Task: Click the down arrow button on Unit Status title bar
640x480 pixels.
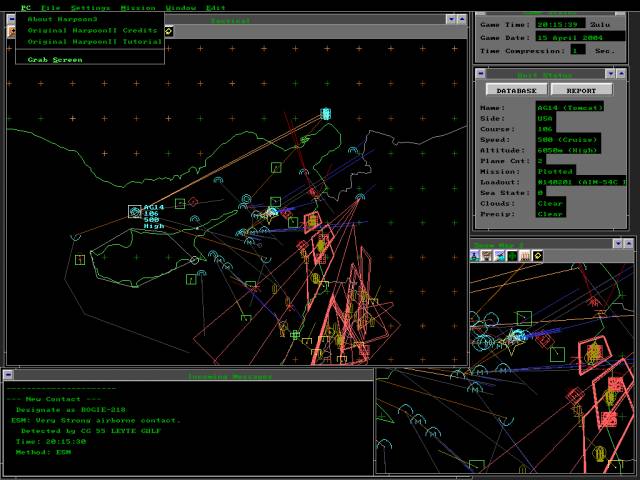Action: coord(610,73)
